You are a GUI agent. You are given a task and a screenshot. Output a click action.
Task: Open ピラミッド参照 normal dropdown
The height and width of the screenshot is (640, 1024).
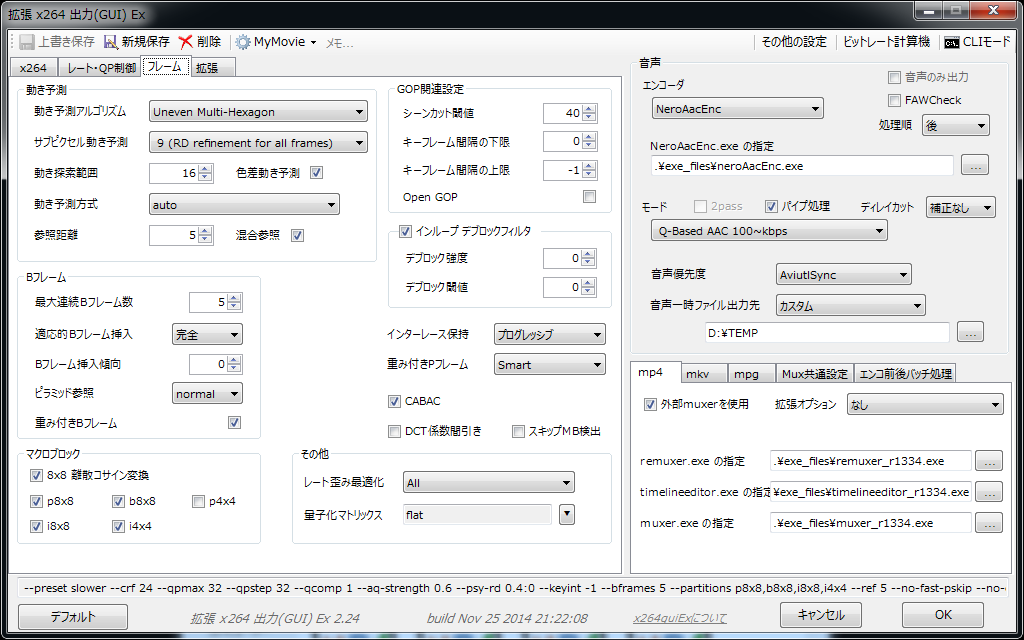[x=207, y=393]
